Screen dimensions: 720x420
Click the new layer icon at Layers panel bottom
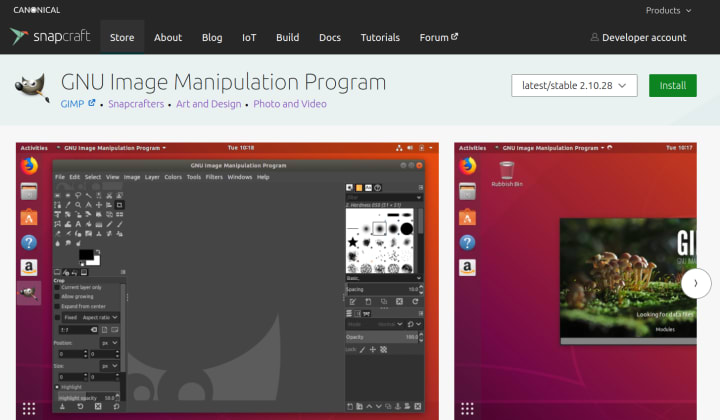pos(350,406)
